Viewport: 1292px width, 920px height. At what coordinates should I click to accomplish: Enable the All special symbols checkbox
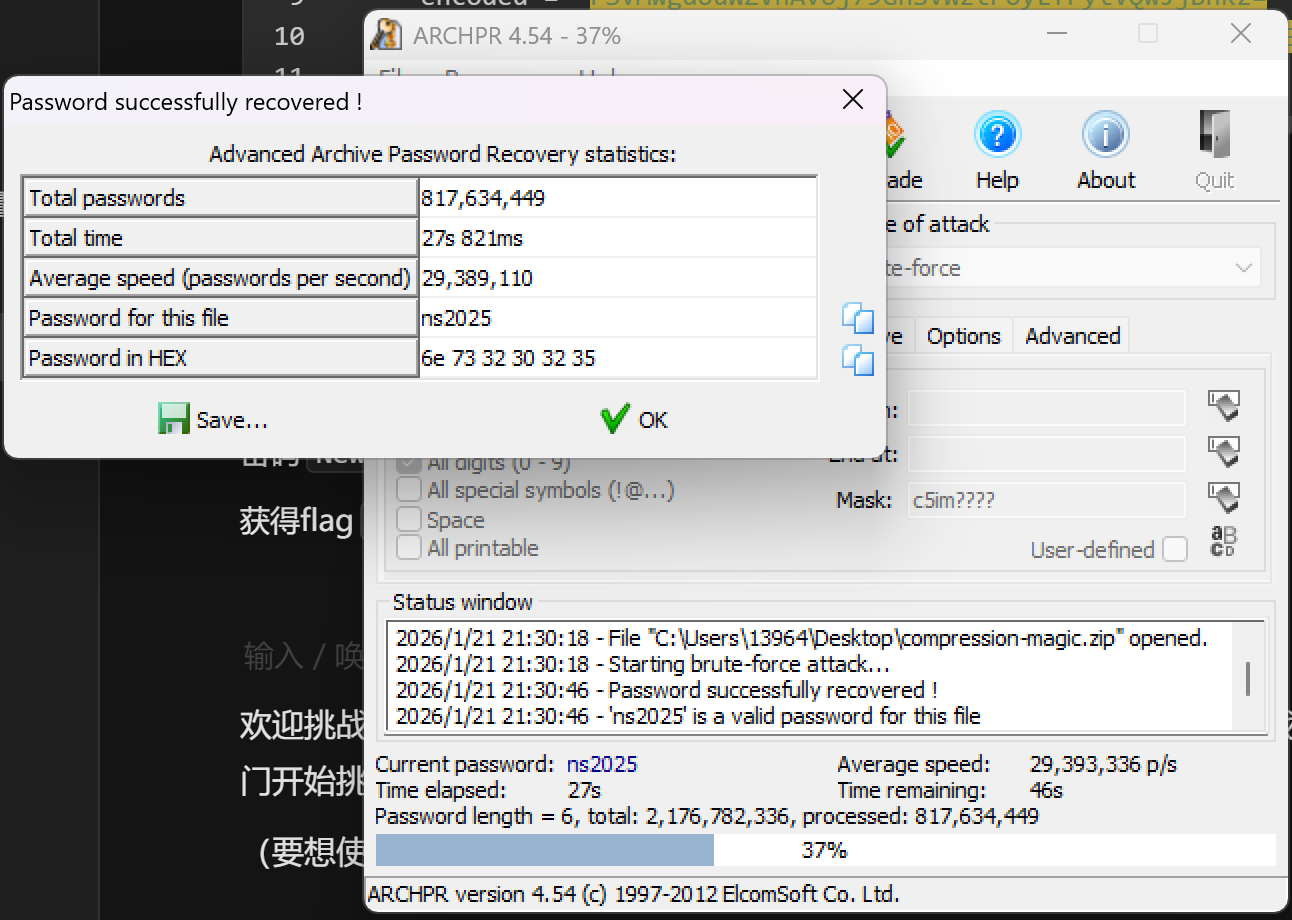(x=409, y=490)
